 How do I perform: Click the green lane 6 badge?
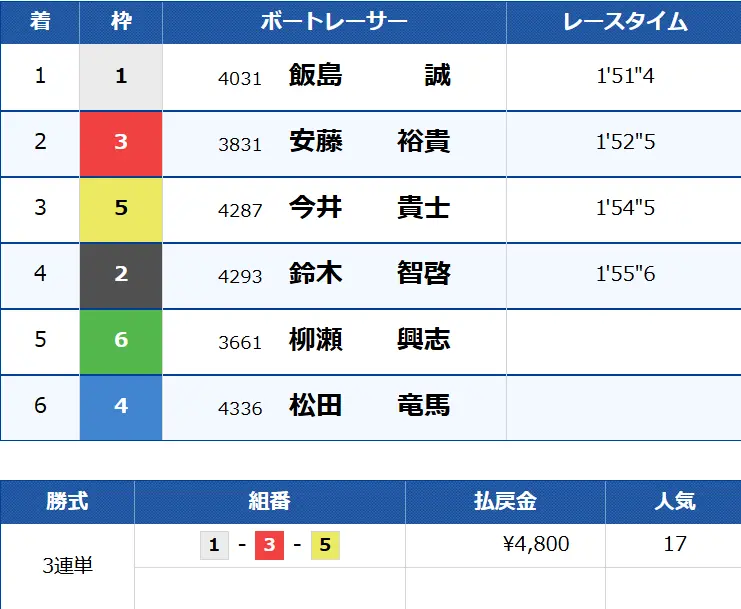point(121,340)
